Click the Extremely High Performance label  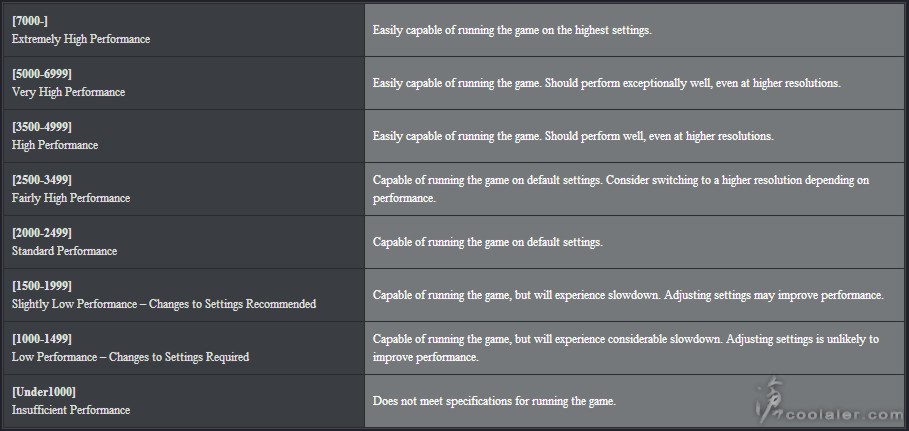[81, 39]
